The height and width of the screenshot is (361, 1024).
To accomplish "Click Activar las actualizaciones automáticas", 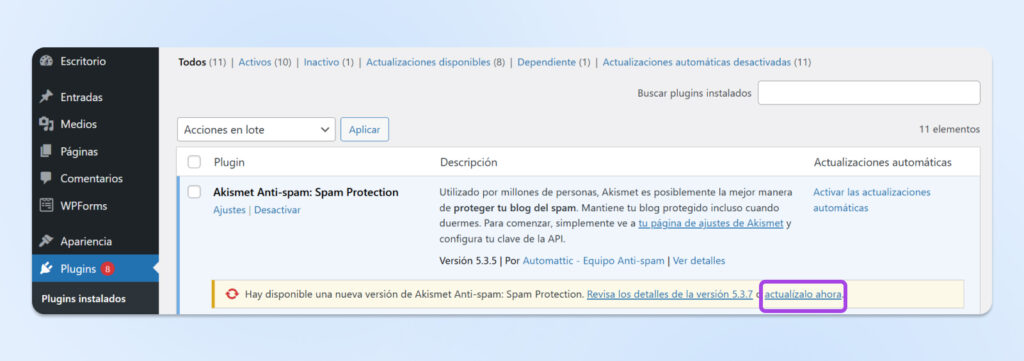I will point(872,200).
